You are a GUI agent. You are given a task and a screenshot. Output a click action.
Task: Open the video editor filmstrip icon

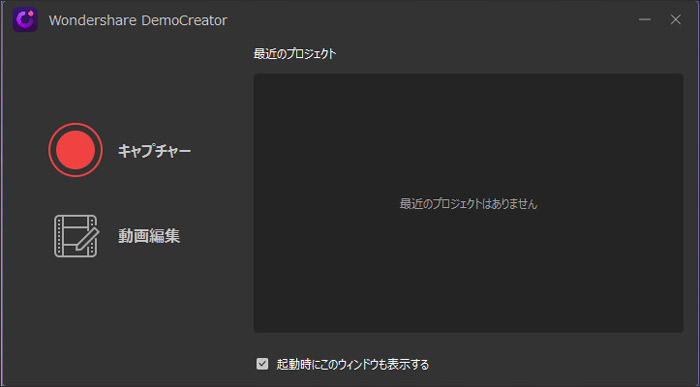pyautogui.click(x=76, y=236)
